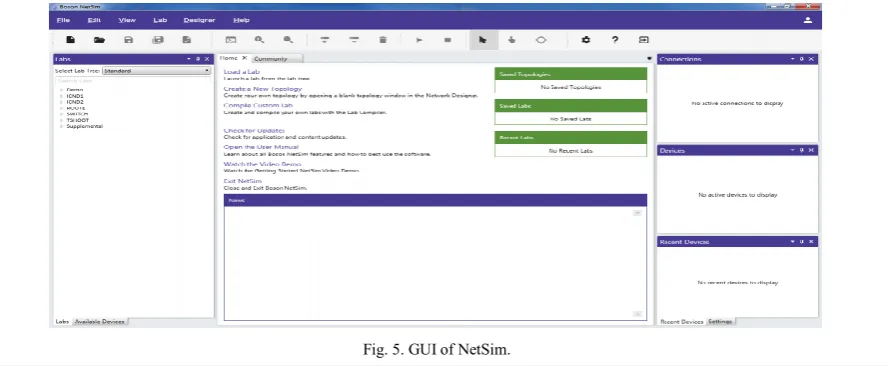Open the File menu
The image size is (891, 366).
pos(63,20)
